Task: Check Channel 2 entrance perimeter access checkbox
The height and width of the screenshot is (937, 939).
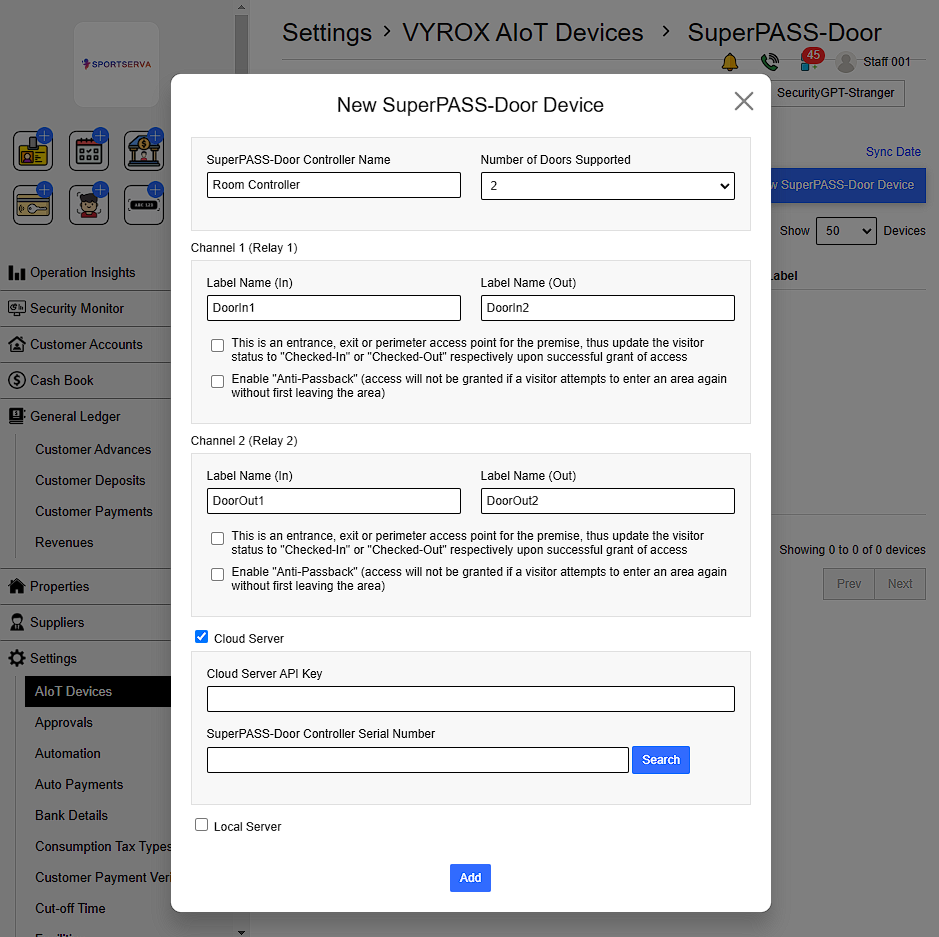Action: 217,538
